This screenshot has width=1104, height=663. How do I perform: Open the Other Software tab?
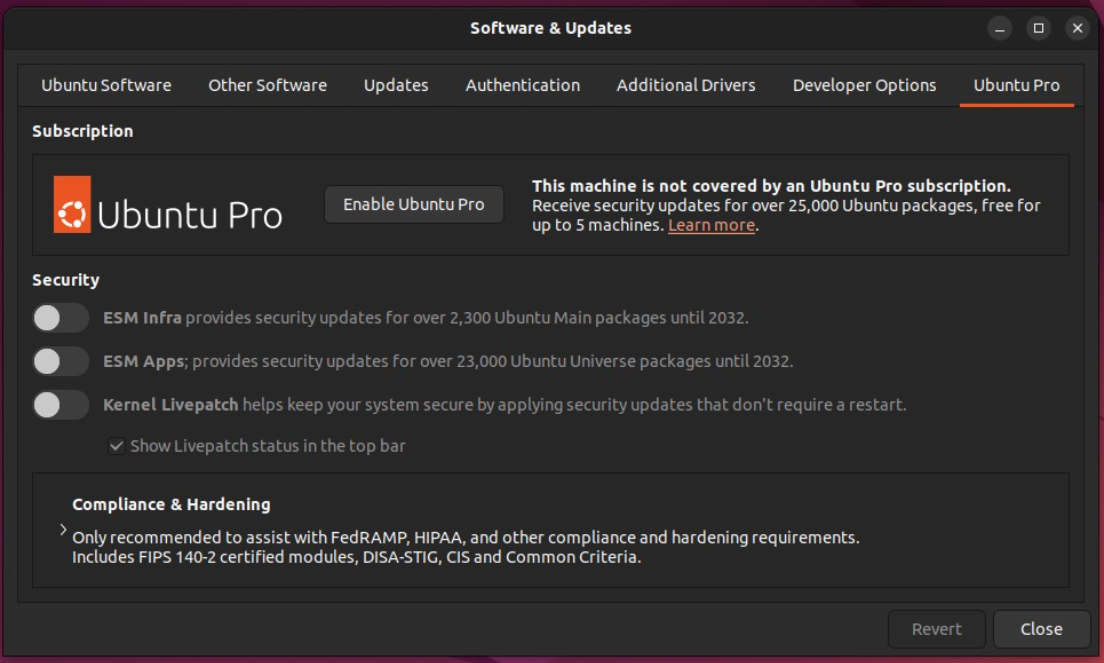[268, 85]
